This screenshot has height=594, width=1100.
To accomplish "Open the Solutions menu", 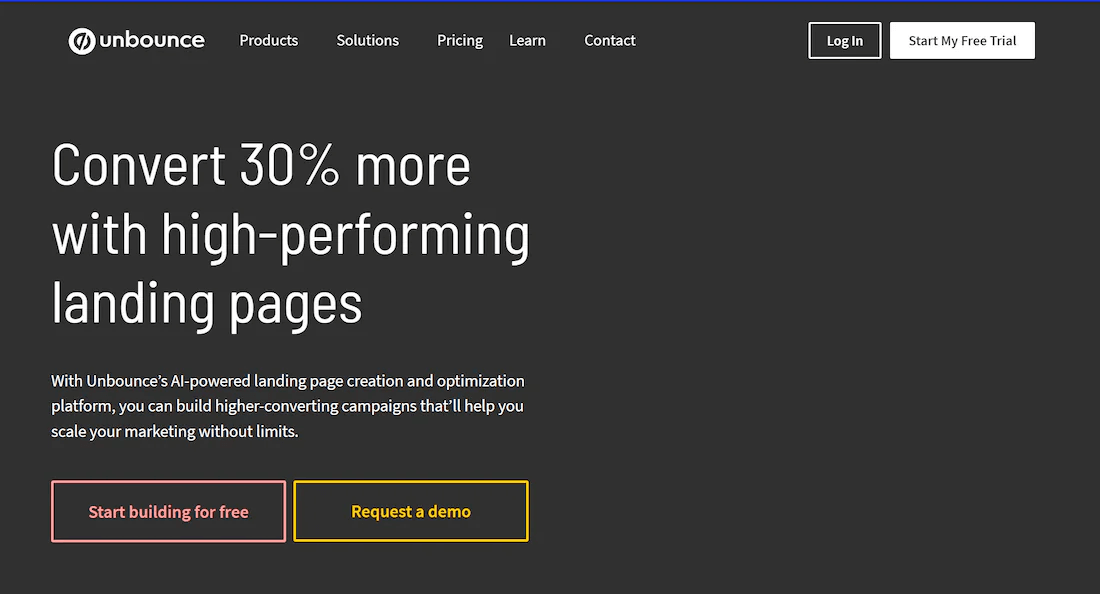I will [368, 41].
